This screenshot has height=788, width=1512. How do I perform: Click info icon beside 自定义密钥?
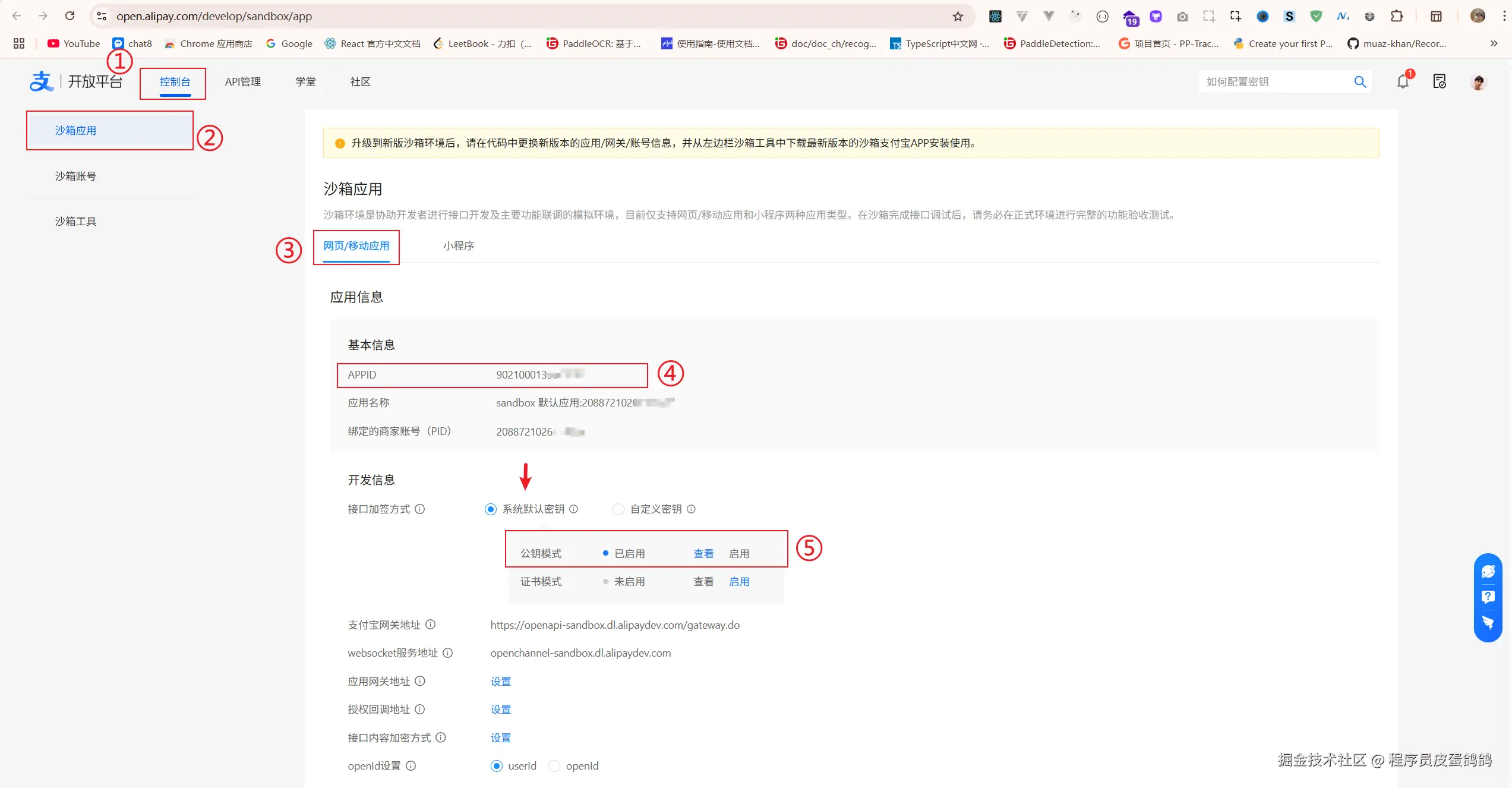(x=691, y=509)
